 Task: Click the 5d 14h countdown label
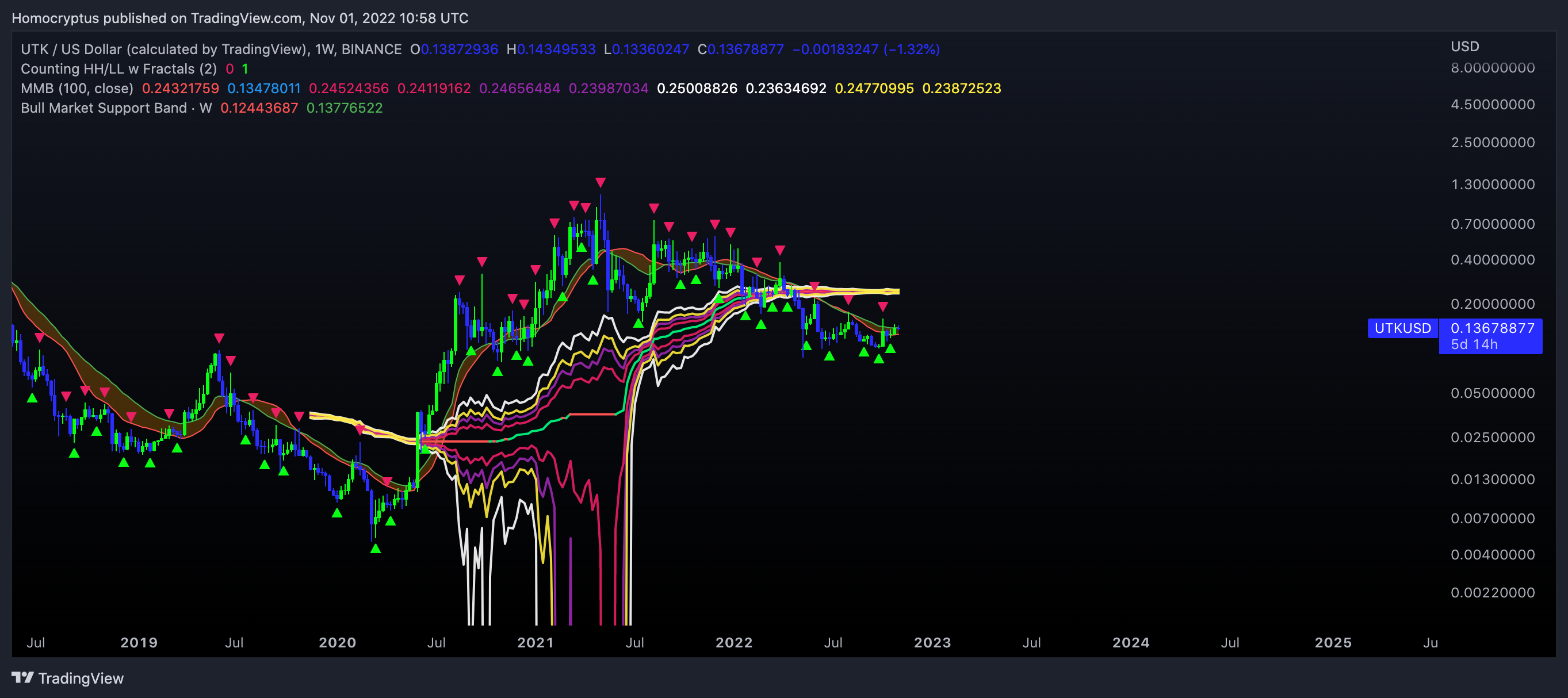coord(1474,344)
